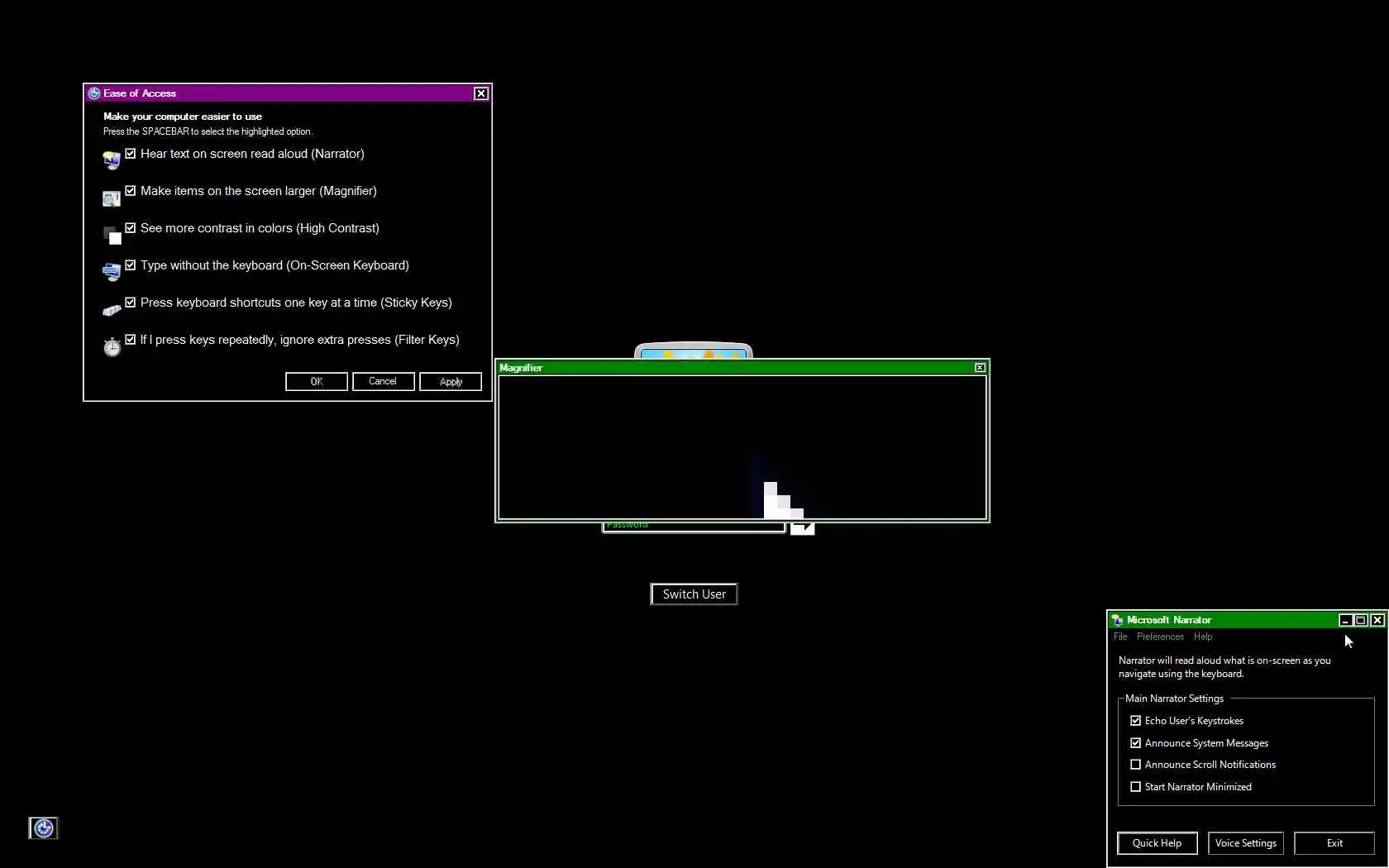Screen dimensions: 1389x868
Task: Open Narrator Voice Settings
Action: [x=1246, y=843]
